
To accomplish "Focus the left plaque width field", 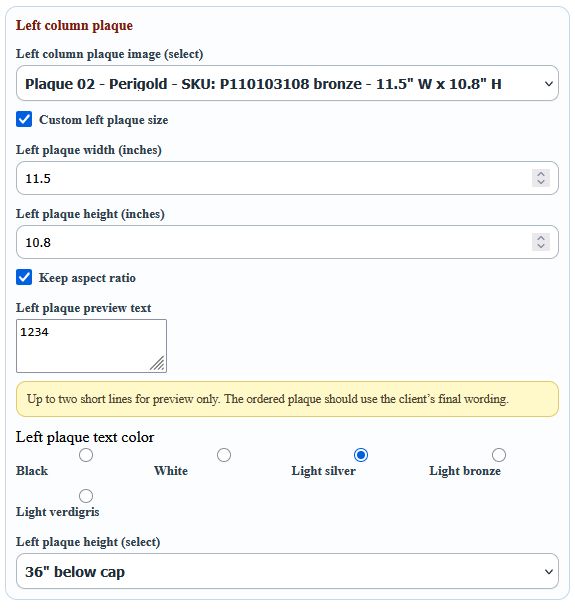I will tap(287, 178).
